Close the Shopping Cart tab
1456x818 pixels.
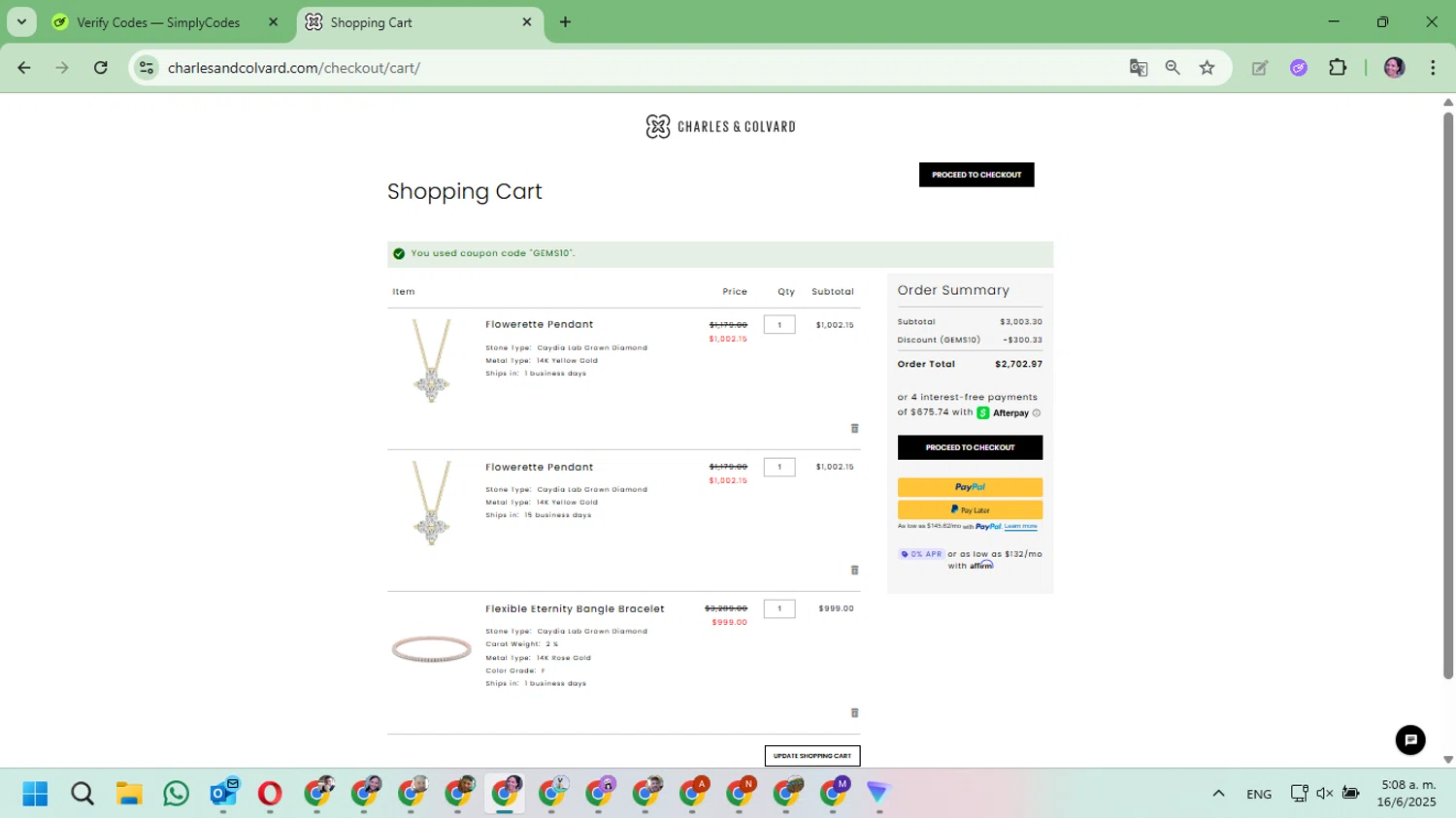[x=527, y=22]
